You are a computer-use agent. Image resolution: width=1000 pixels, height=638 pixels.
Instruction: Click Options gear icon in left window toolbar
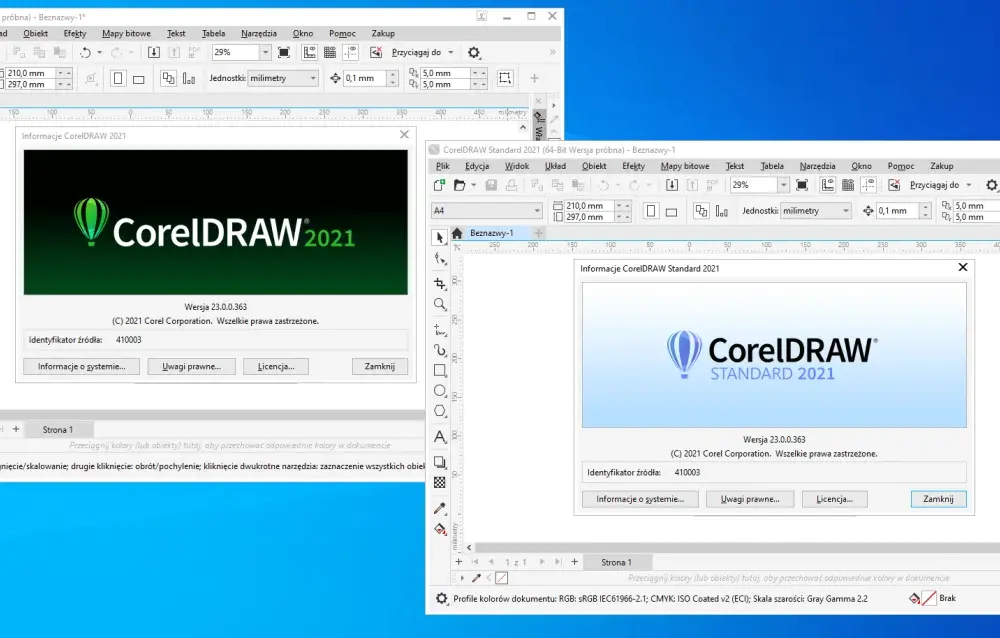473,52
